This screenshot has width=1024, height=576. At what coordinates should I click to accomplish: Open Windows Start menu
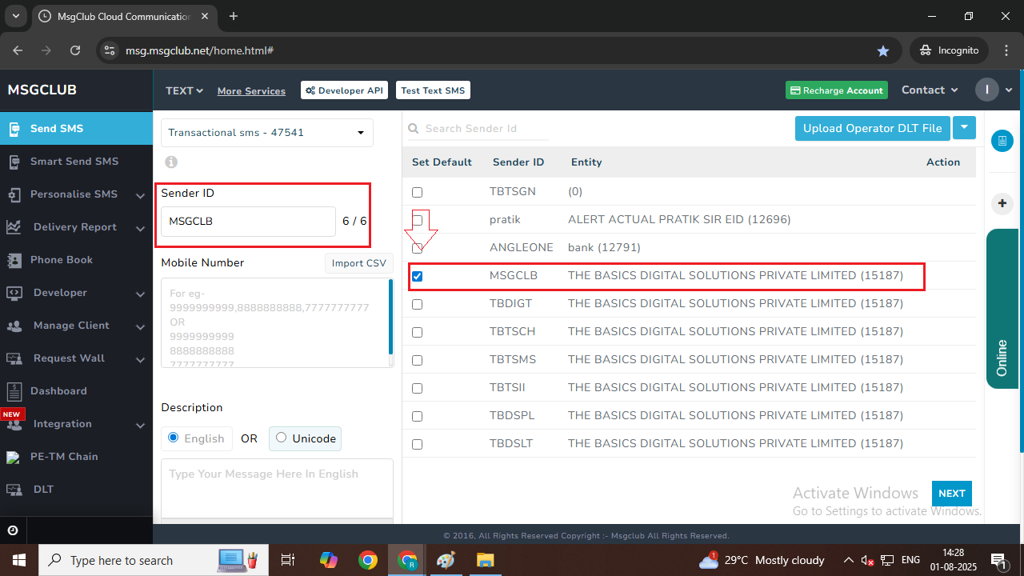19,560
